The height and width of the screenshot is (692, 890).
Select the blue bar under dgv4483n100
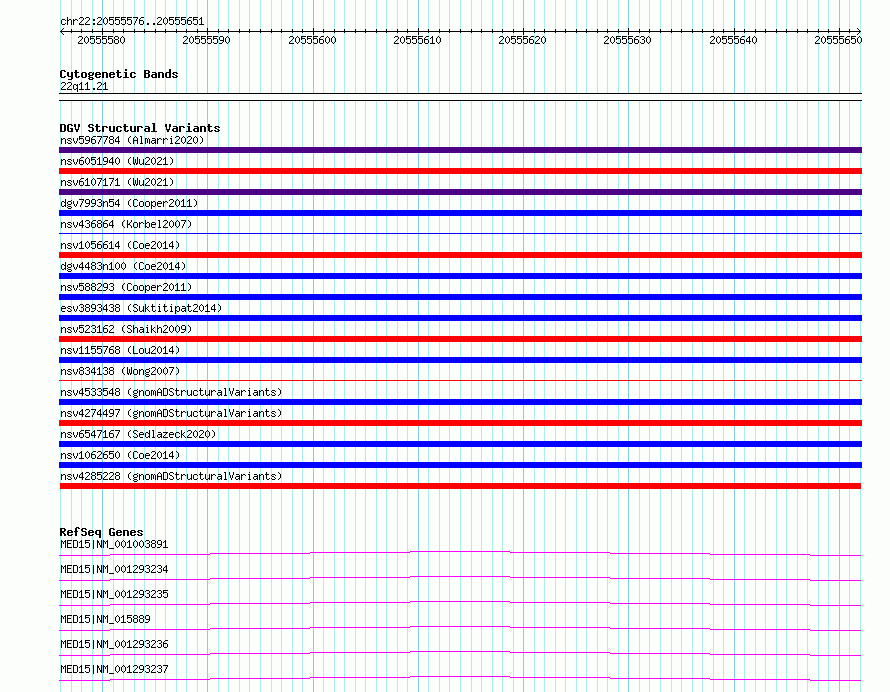click(460, 276)
